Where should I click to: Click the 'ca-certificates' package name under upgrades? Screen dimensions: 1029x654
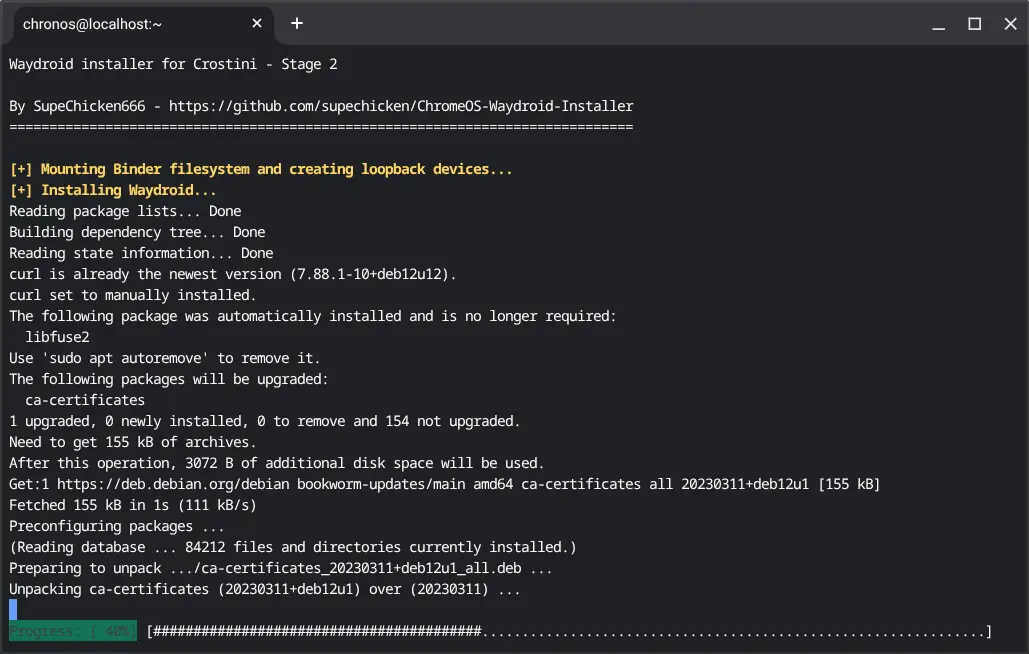click(85, 400)
